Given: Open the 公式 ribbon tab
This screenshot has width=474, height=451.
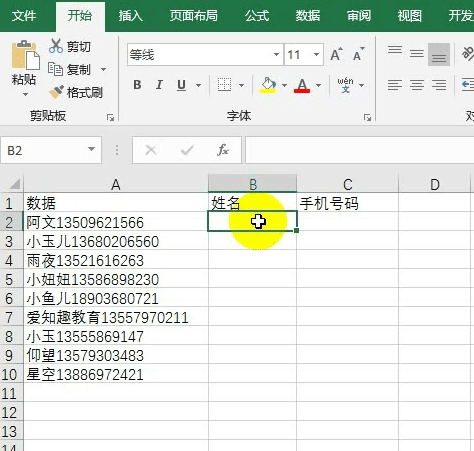Looking at the screenshot, I should 257,16.
